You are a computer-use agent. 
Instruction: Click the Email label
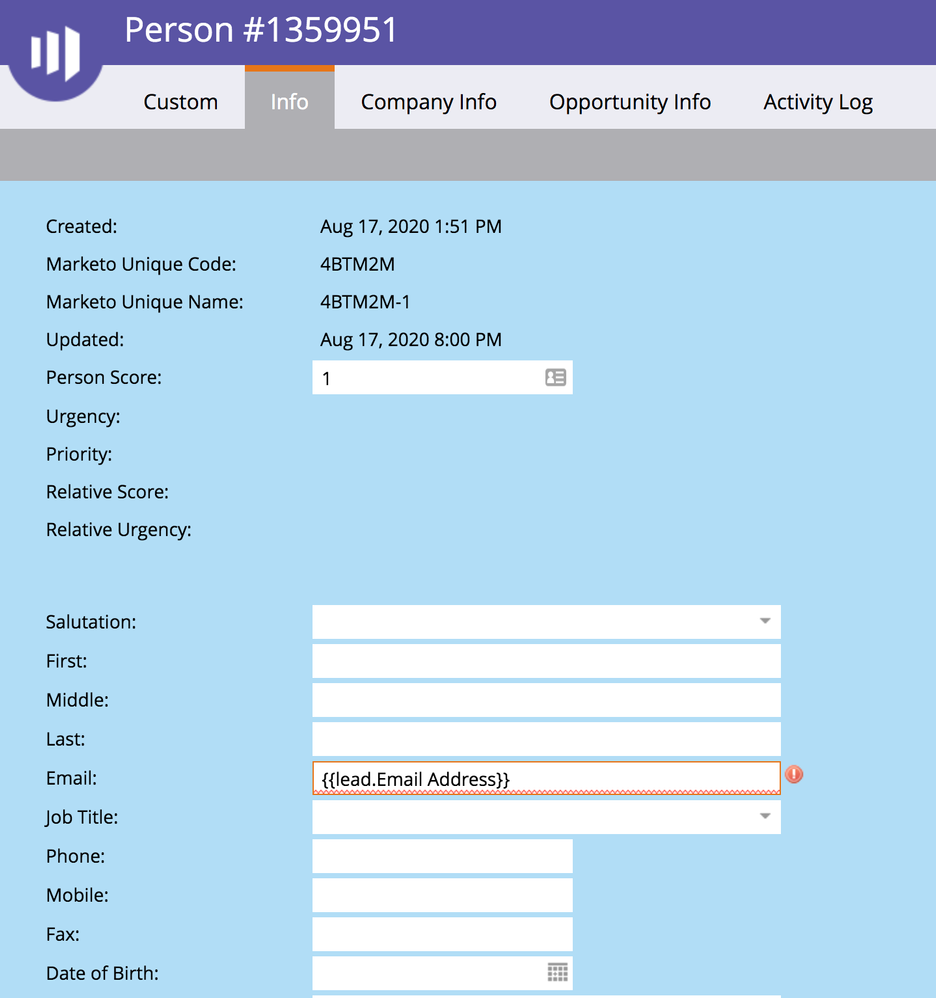pyautogui.click(x=71, y=778)
